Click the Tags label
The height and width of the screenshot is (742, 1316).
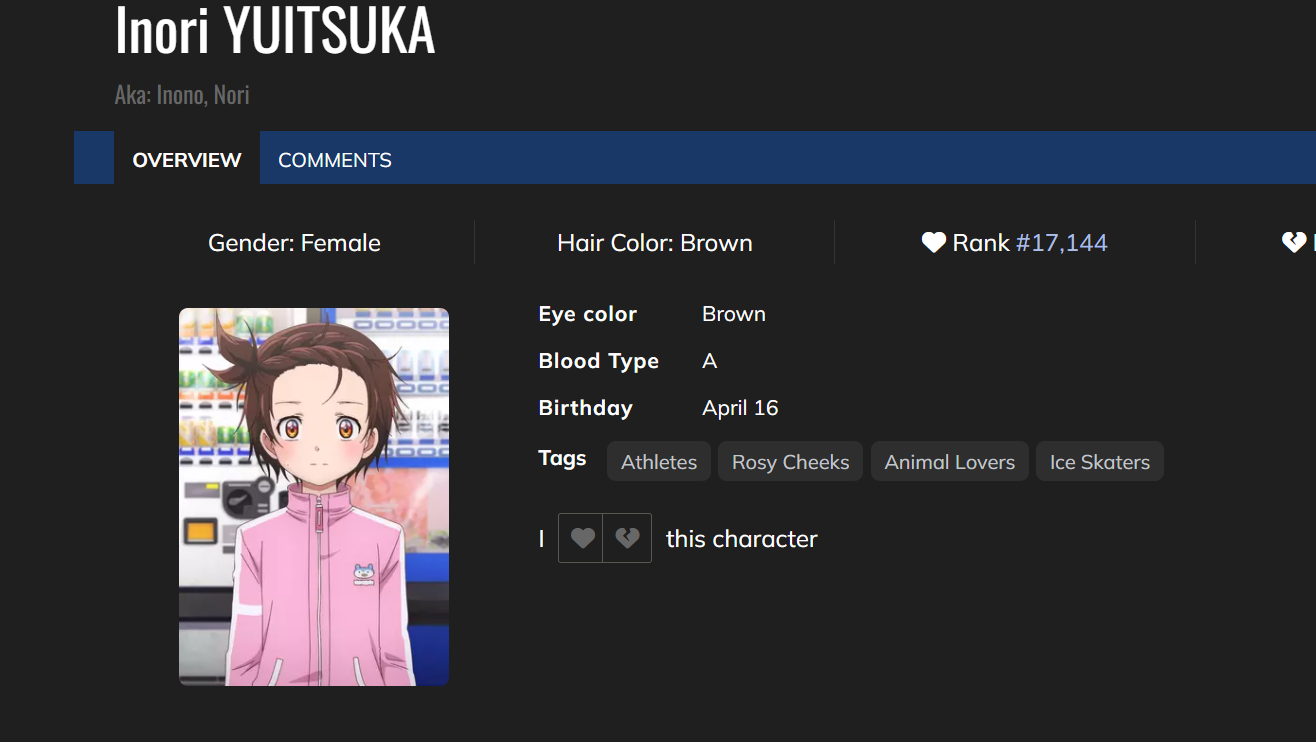[x=562, y=458]
